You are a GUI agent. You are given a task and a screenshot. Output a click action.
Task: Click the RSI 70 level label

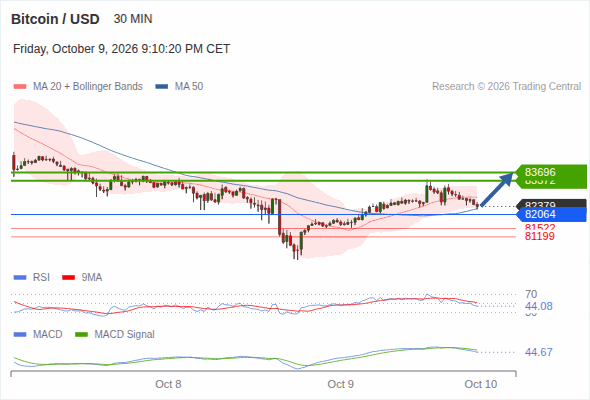(x=531, y=294)
